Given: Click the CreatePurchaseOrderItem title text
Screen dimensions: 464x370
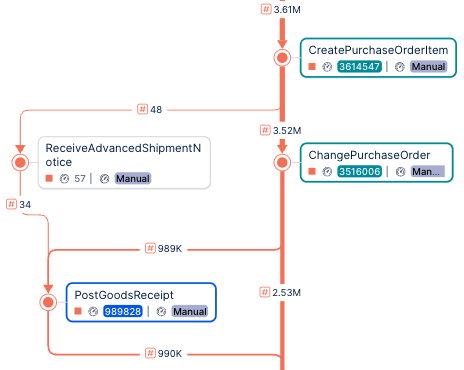Looking at the screenshot, I should 378,50.
